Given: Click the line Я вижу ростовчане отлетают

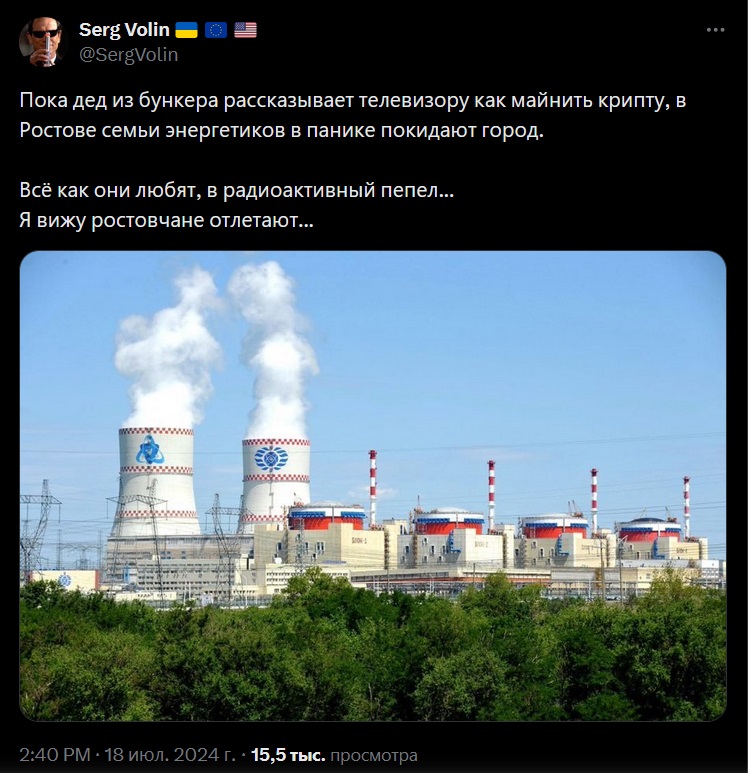Looking at the screenshot, I should coord(166,220).
